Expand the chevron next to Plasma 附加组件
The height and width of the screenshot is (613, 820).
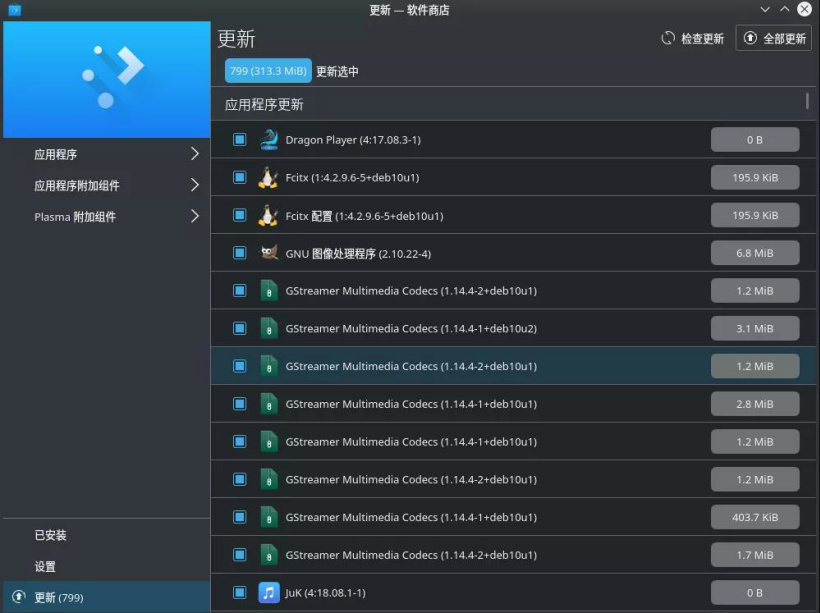coord(195,216)
